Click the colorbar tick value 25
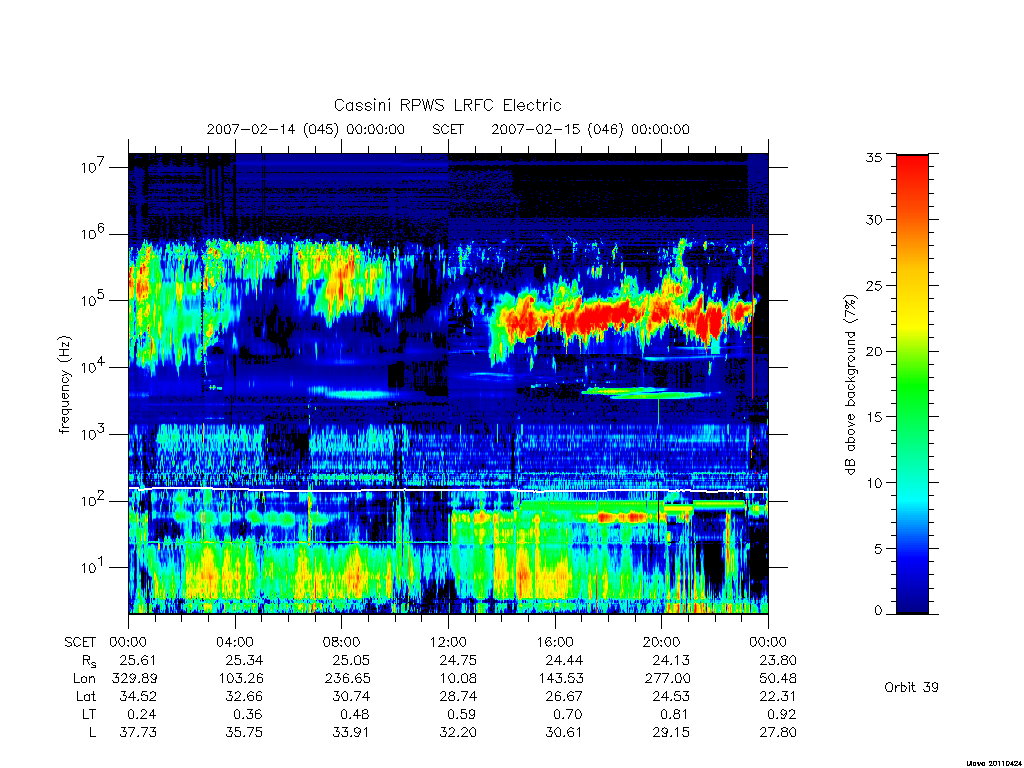This screenshot has height=768, width=1024. click(x=874, y=285)
